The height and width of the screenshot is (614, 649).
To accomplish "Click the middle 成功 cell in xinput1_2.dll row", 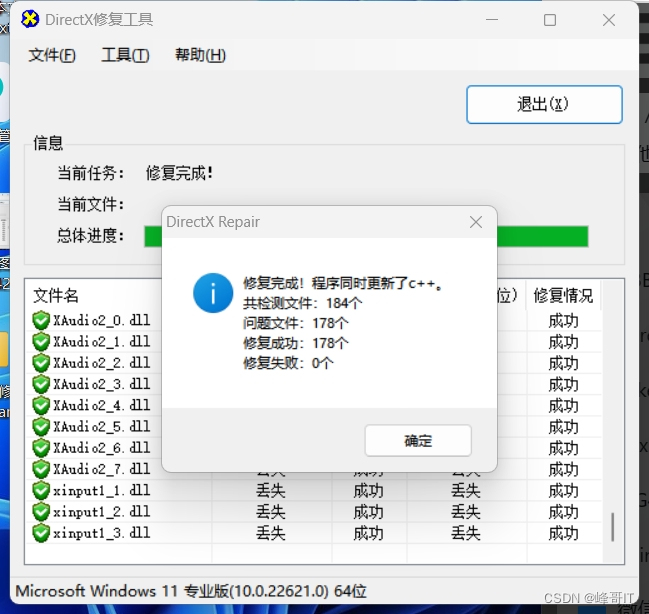I will [368, 513].
